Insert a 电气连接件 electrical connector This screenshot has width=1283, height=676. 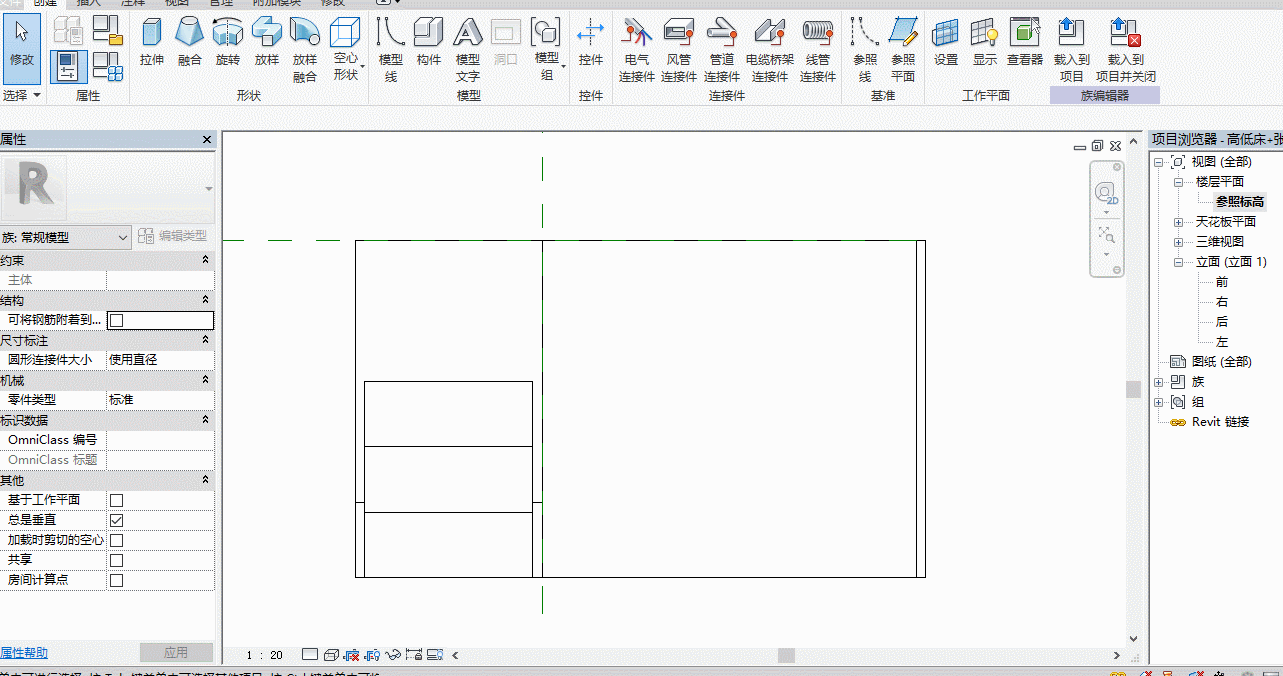click(x=637, y=50)
